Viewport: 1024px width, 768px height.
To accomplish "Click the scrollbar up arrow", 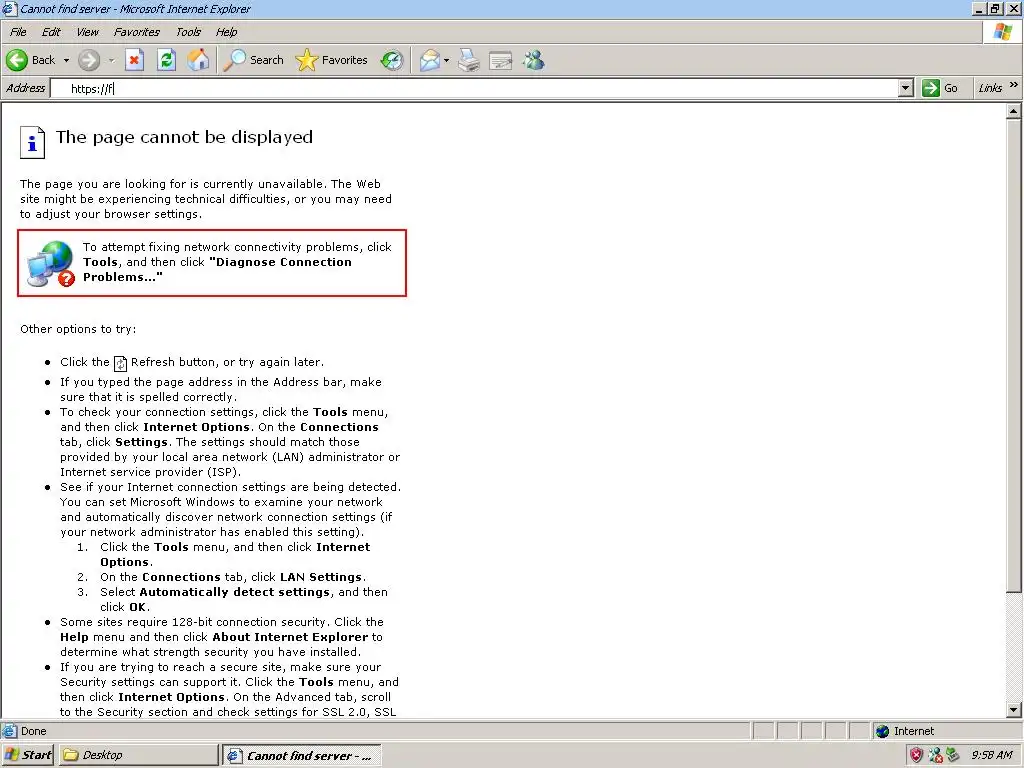I will (x=1014, y=111).
